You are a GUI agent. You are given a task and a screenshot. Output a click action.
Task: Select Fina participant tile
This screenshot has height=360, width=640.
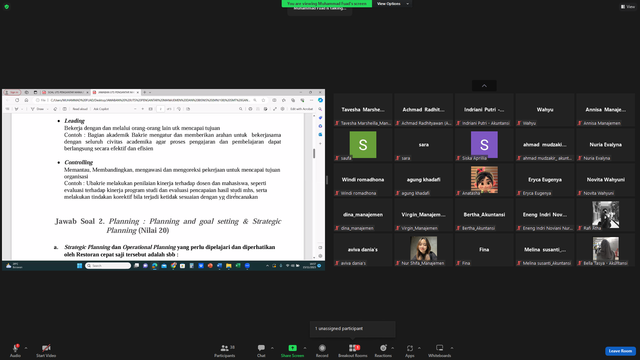click(x=484, y=250)
